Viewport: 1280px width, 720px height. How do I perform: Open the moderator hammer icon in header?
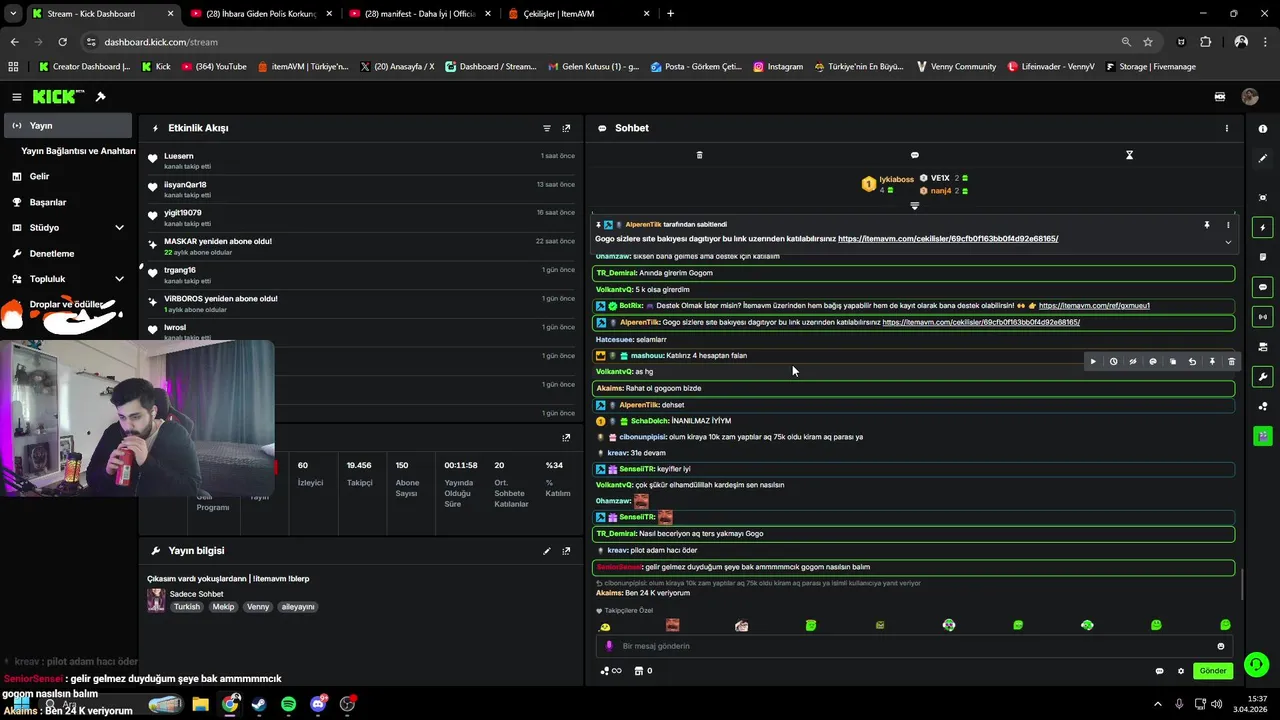pyautogui.click(x=100, y=97)
